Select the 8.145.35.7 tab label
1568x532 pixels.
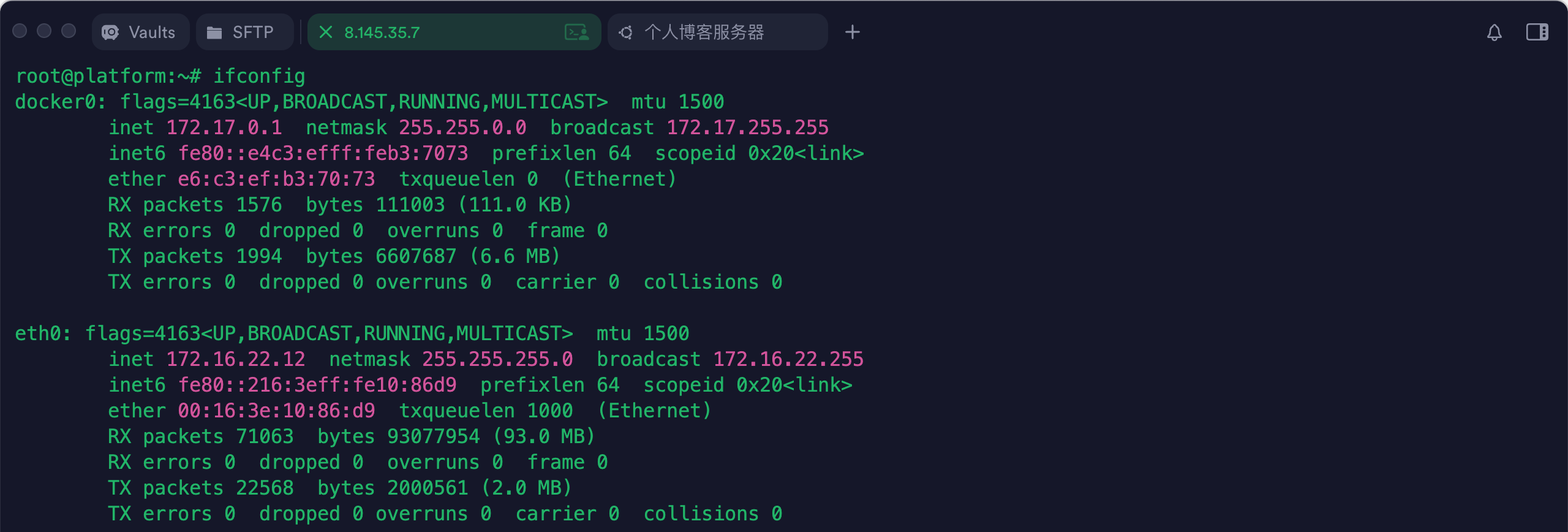(382, 32)
